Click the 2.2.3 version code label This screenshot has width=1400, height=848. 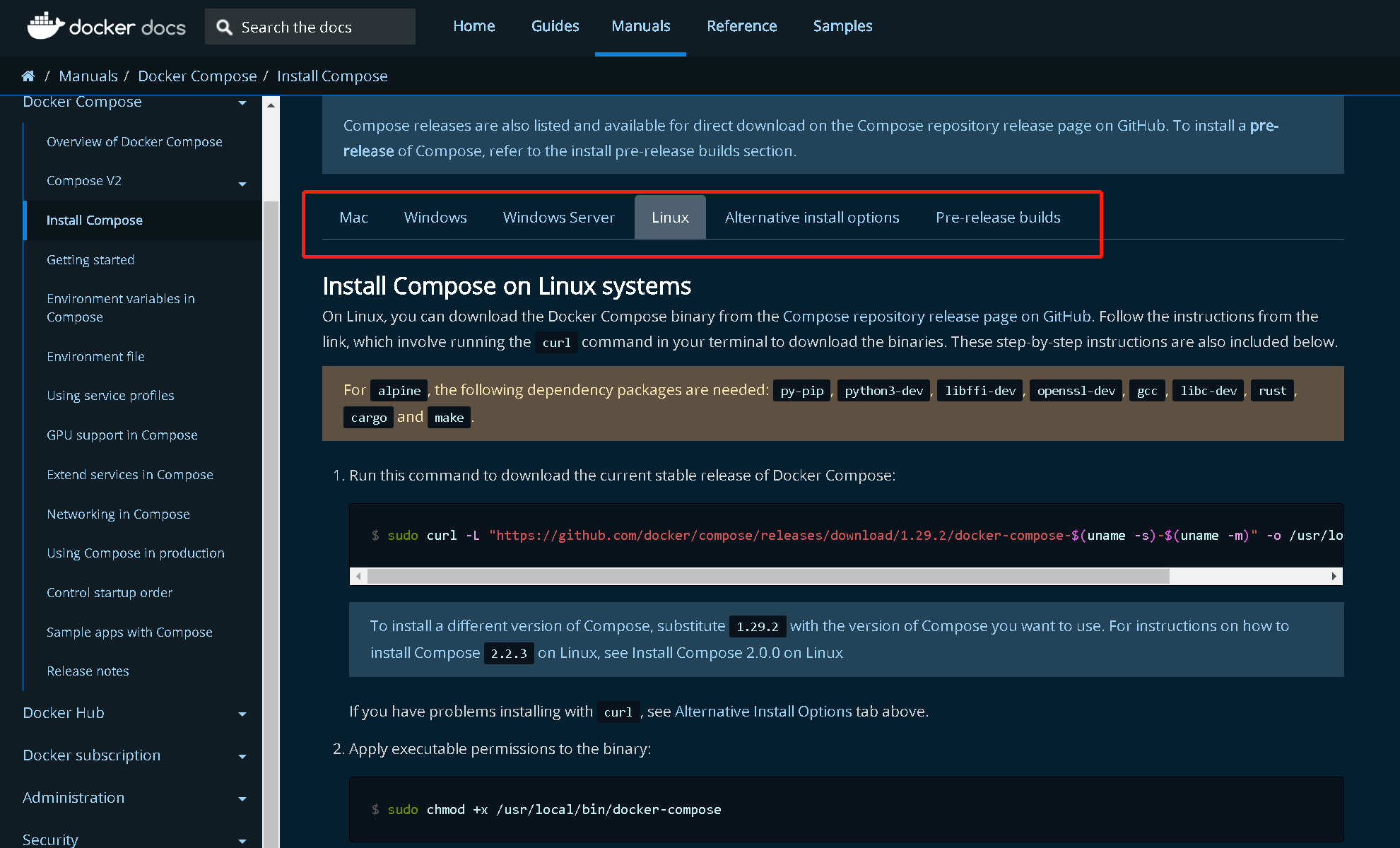coord(509,654)
